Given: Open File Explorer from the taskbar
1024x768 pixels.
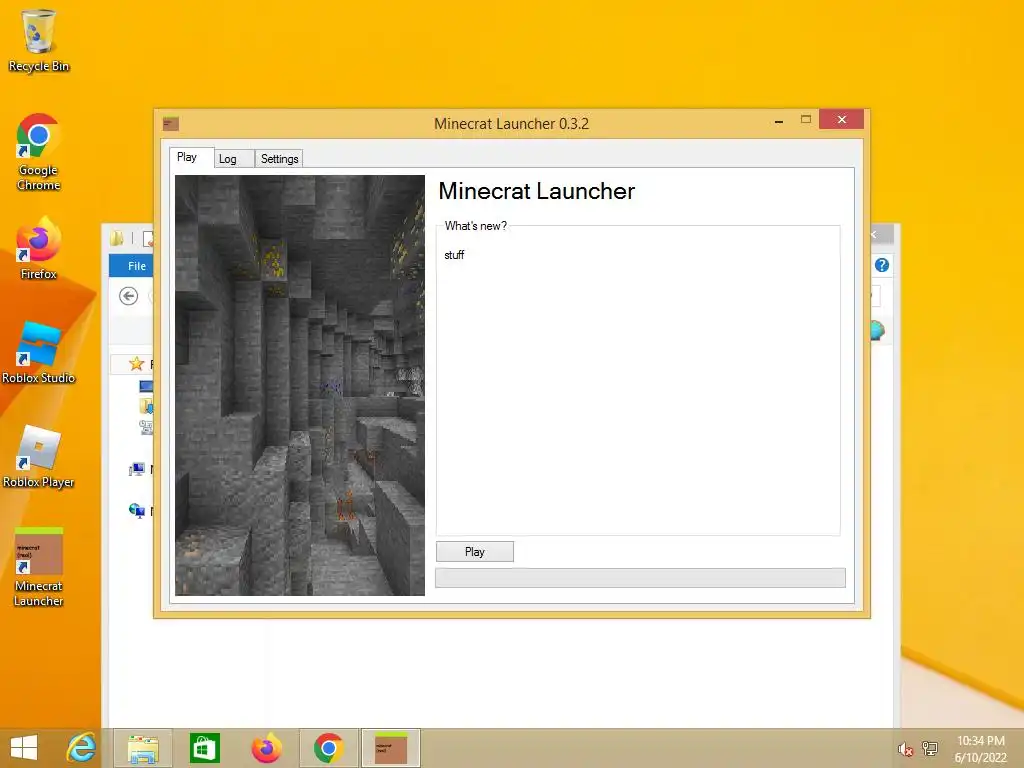Looking at the screenshot, I should pos(143,748).
